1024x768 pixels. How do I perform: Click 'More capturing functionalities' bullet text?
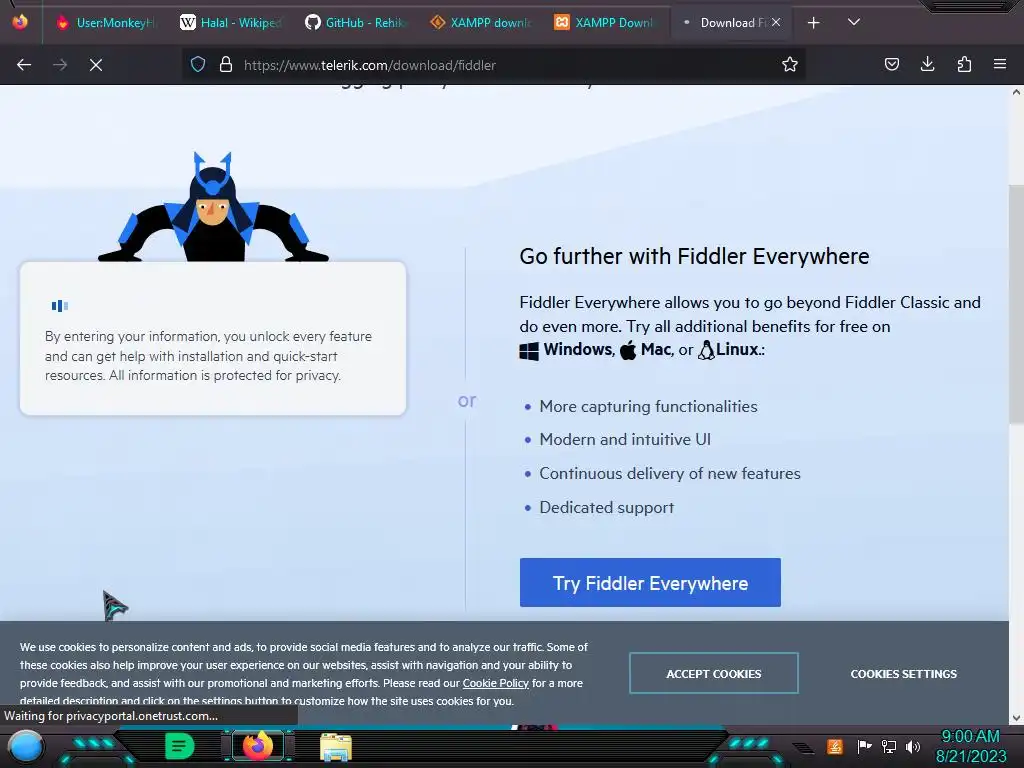coord(648,406)
